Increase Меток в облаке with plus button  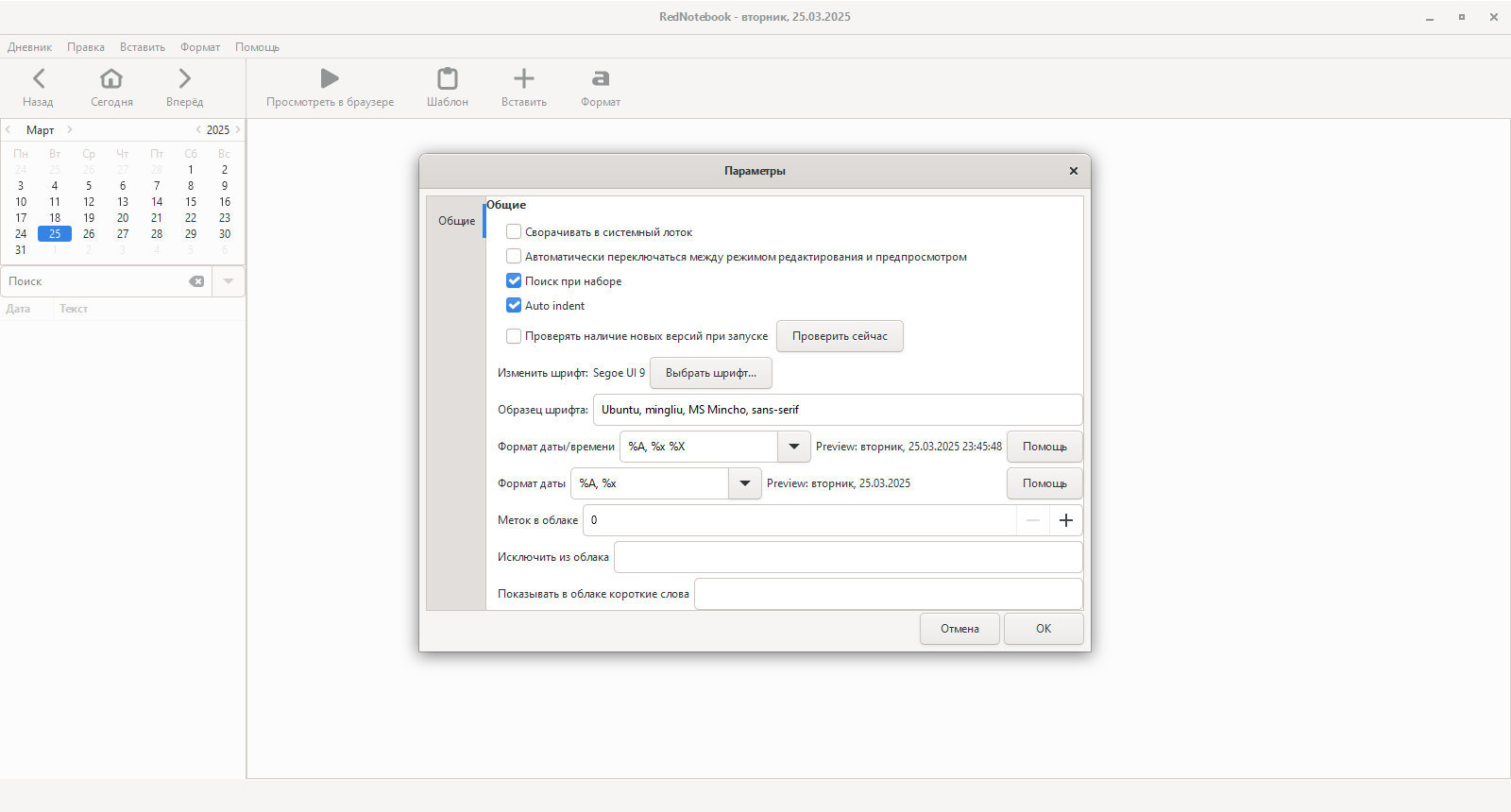tap(1065, 520)
